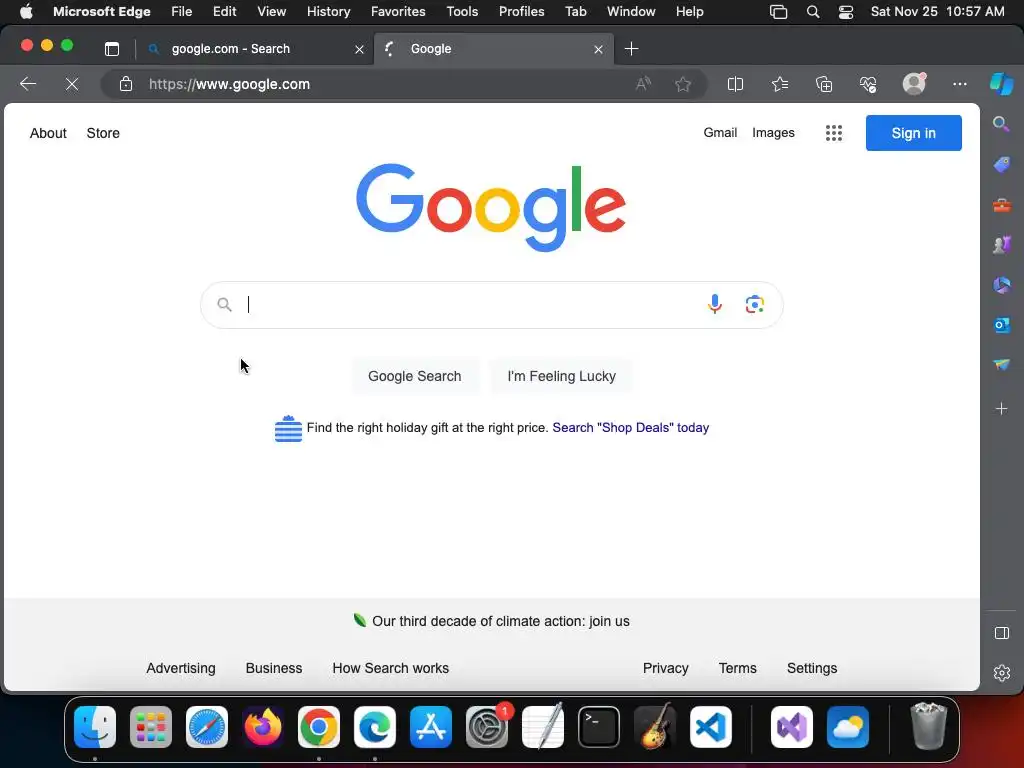Screen dimensions: 1024x768
Task: Open the History menu
Action: click(328, 12)
